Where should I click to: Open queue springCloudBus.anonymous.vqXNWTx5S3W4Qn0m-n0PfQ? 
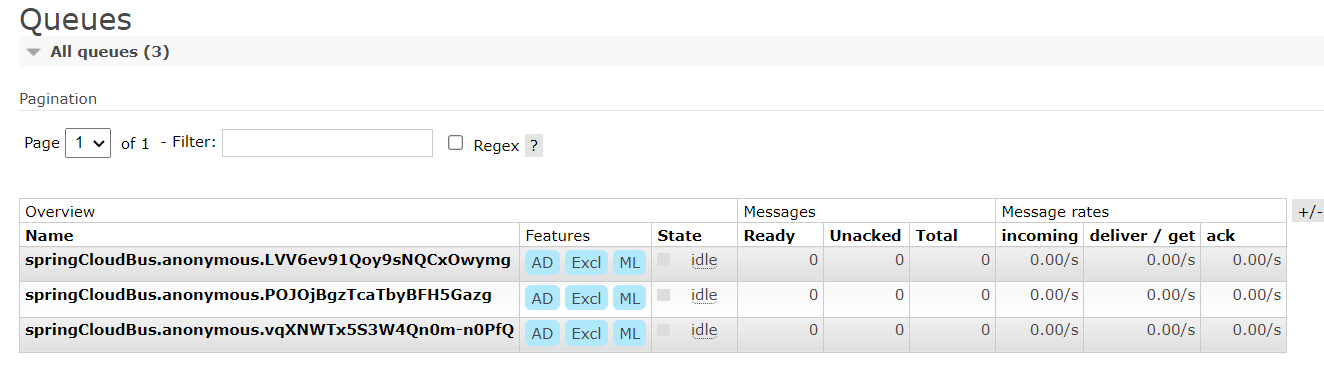[x=269, y=331]
